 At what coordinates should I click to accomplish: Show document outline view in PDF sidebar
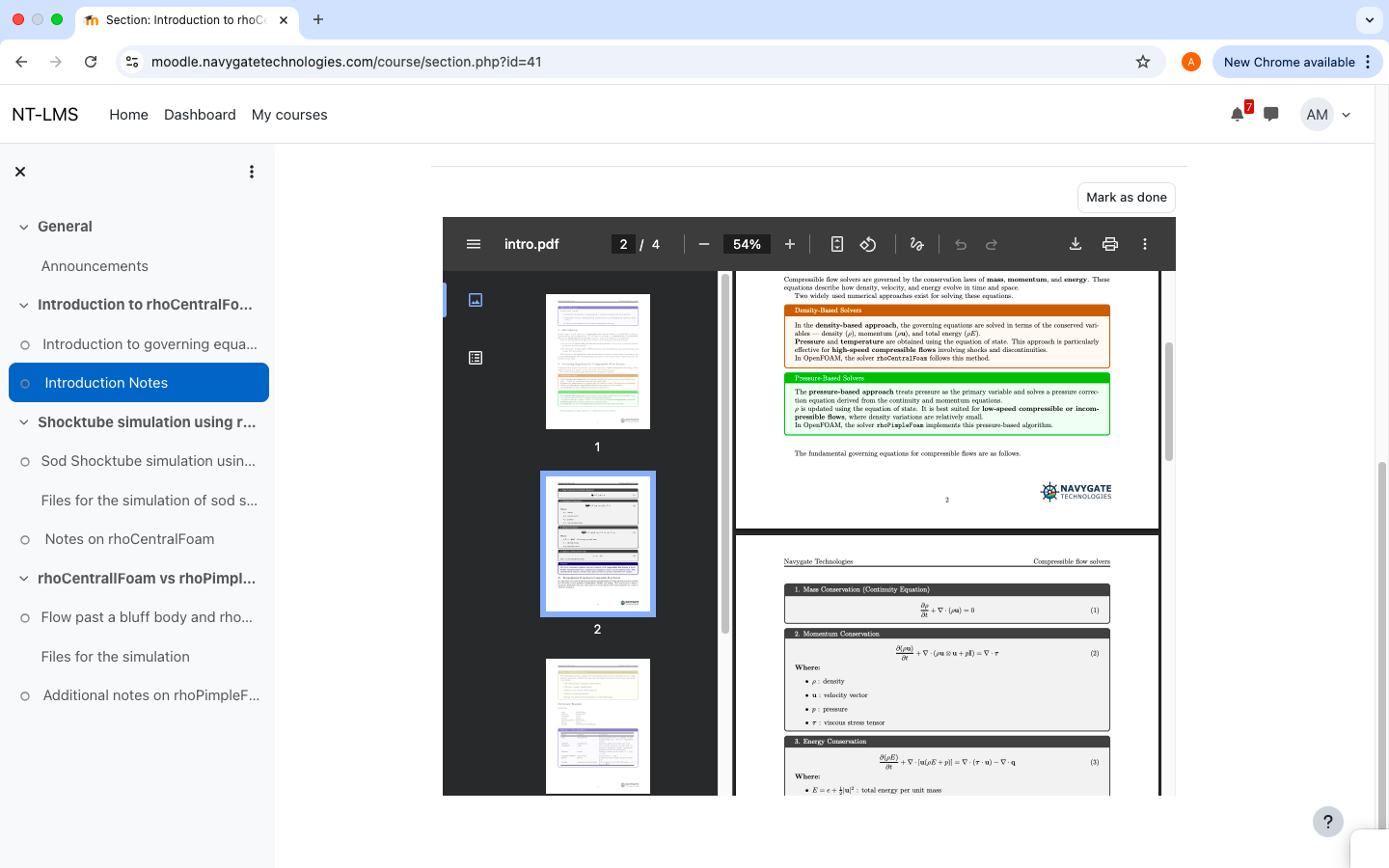point(476,358)
